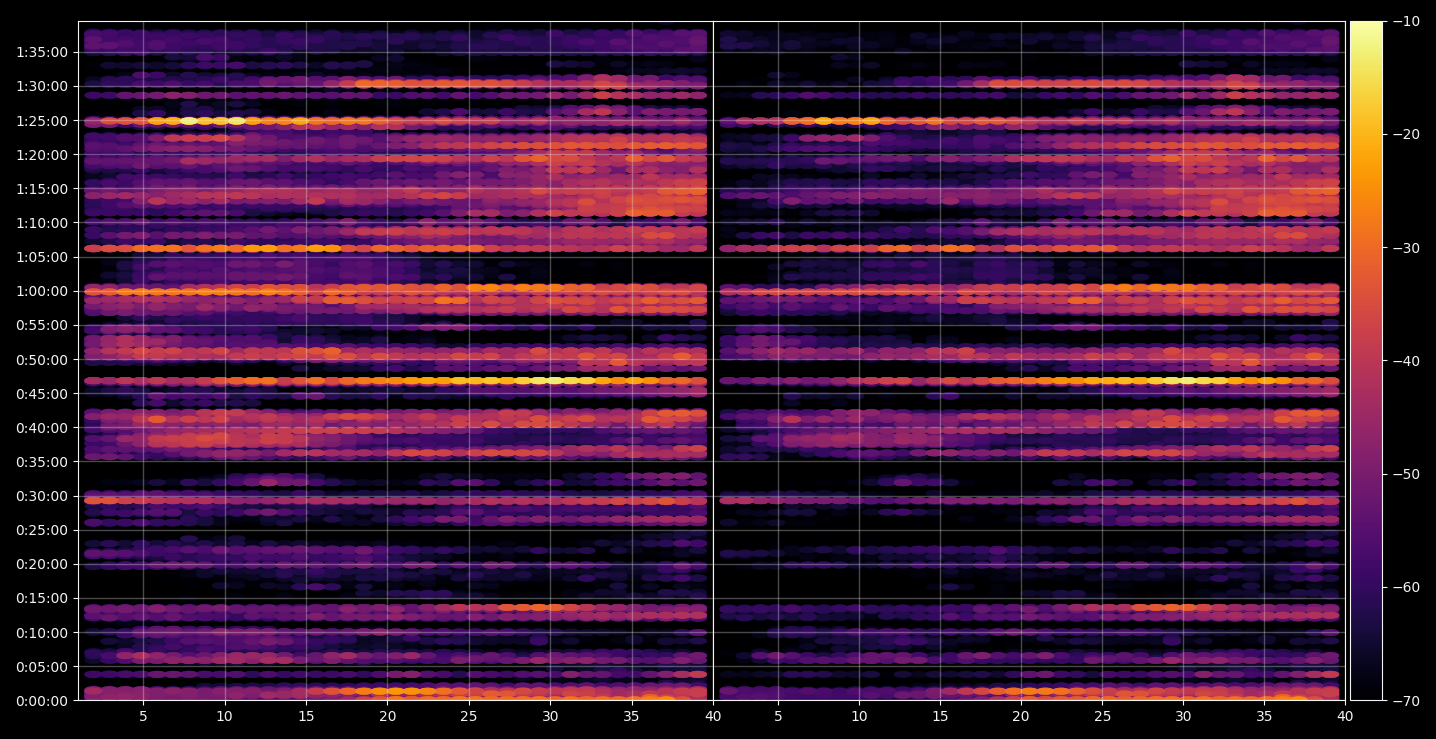The image size is (1436, 739).
Task: Pick the 0:45:00 y-axis tick label
Action: coord(42,394)
